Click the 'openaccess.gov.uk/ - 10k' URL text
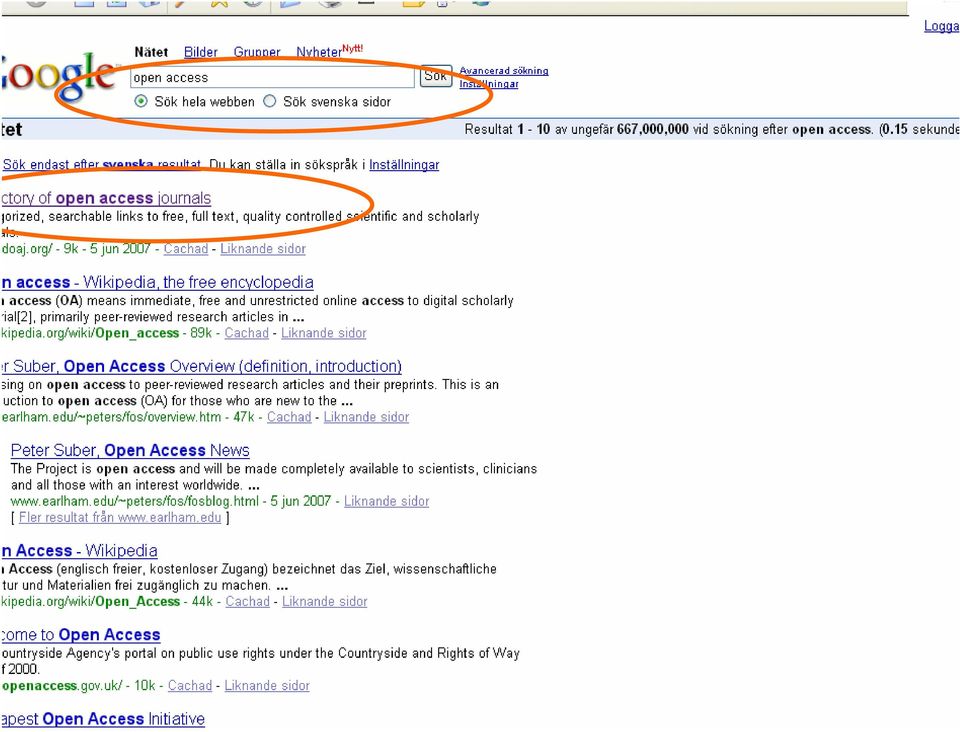960x732 pixels. click(x=78, y=685)
